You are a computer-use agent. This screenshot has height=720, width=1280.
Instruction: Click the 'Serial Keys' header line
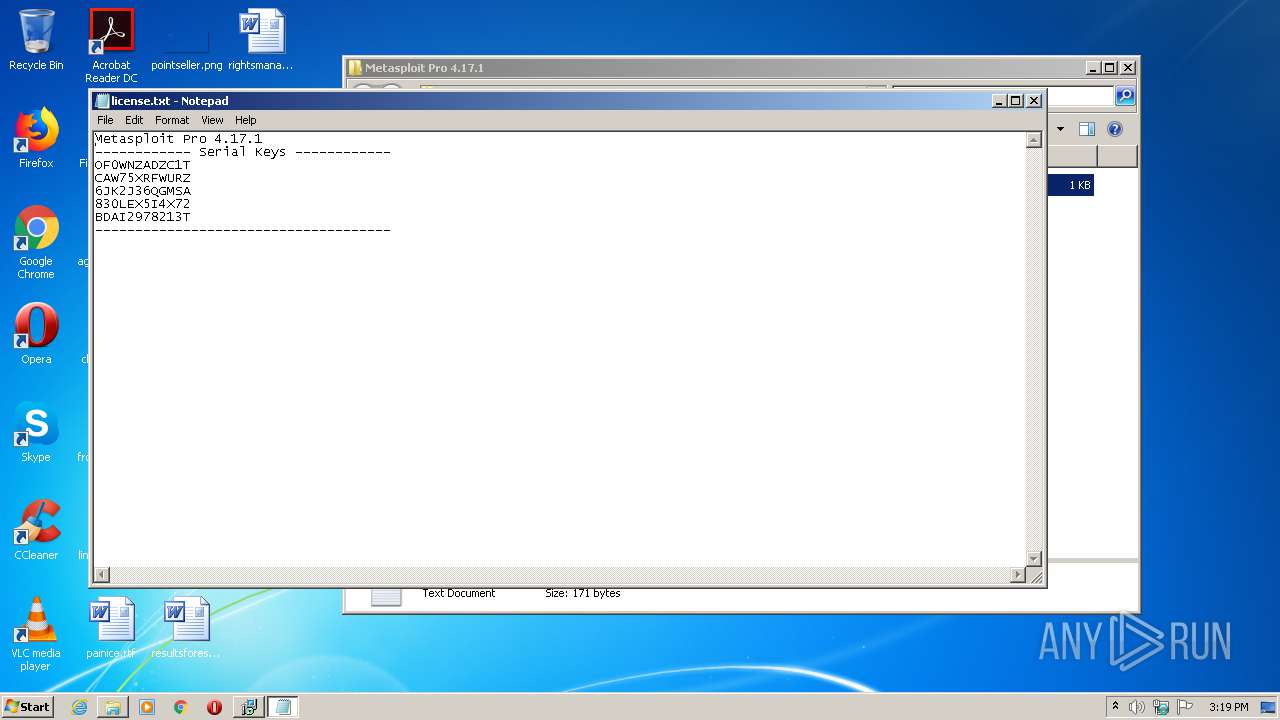tap(242, 152)
